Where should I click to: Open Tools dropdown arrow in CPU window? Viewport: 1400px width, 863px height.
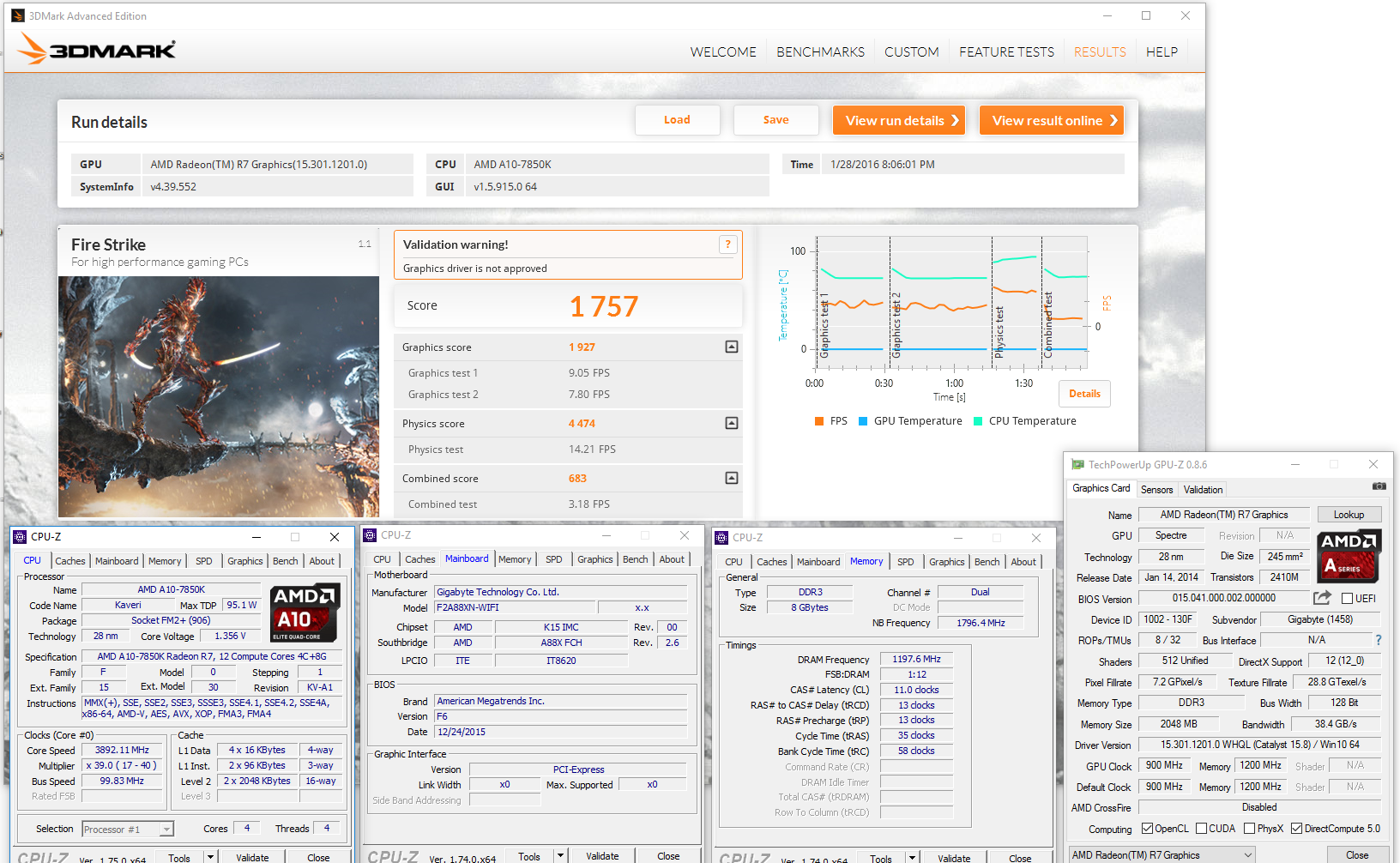click(209, 857)
